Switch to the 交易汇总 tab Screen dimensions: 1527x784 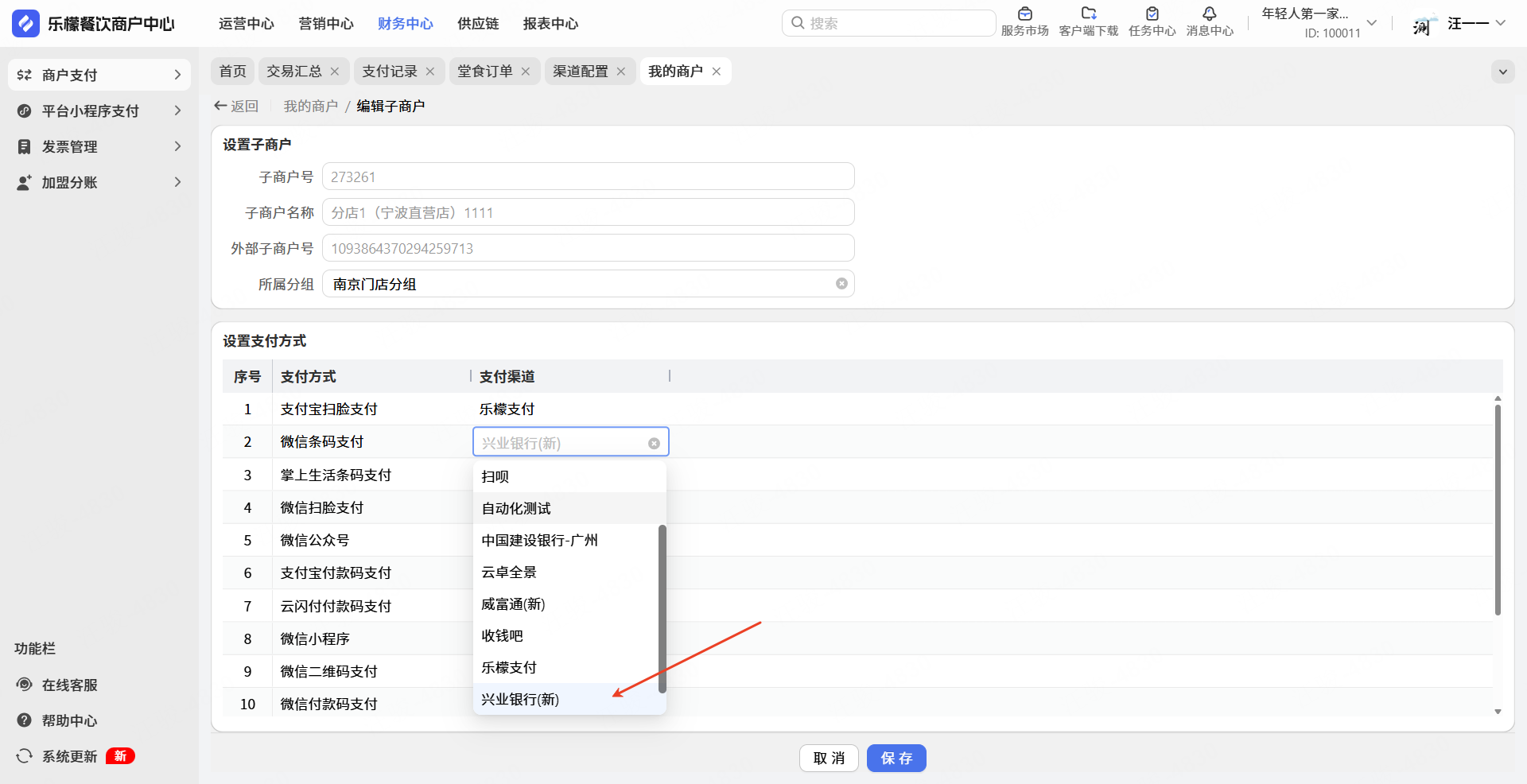(294, 72)
